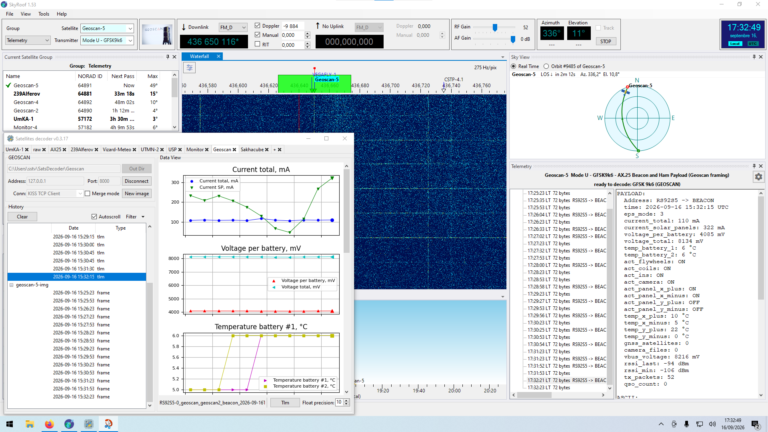The height and width of the screenshot is (432, 768).
Task: Close the Current Satellite Group panel
Action: click(174, 57)
